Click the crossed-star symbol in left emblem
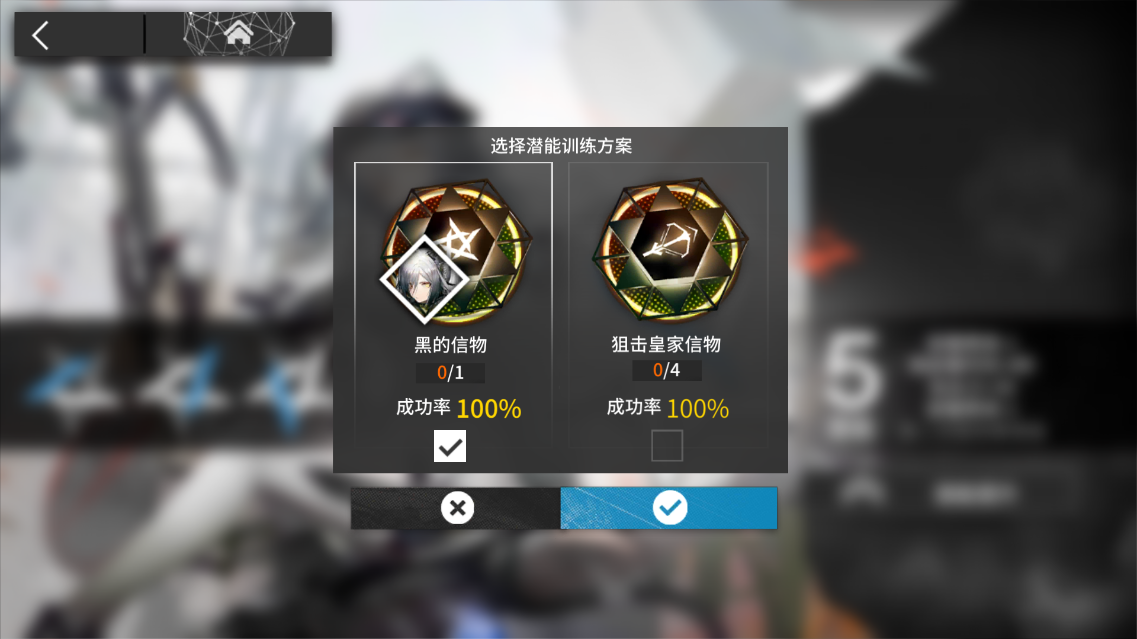1137x639 pixels. (x=460, y=239)
